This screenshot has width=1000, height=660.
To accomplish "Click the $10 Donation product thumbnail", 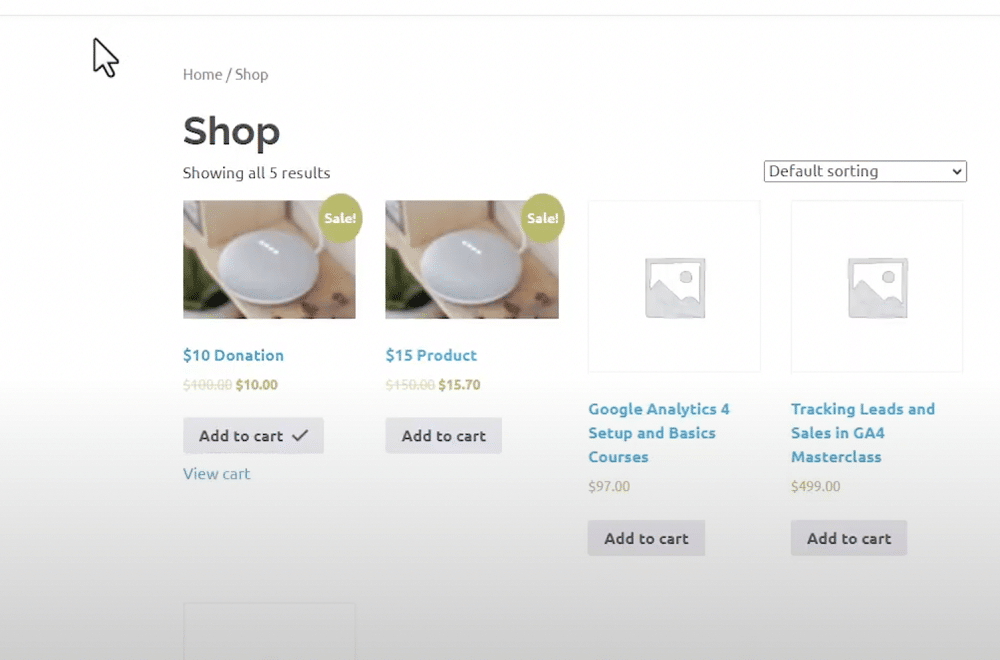I will pos(269,259).
